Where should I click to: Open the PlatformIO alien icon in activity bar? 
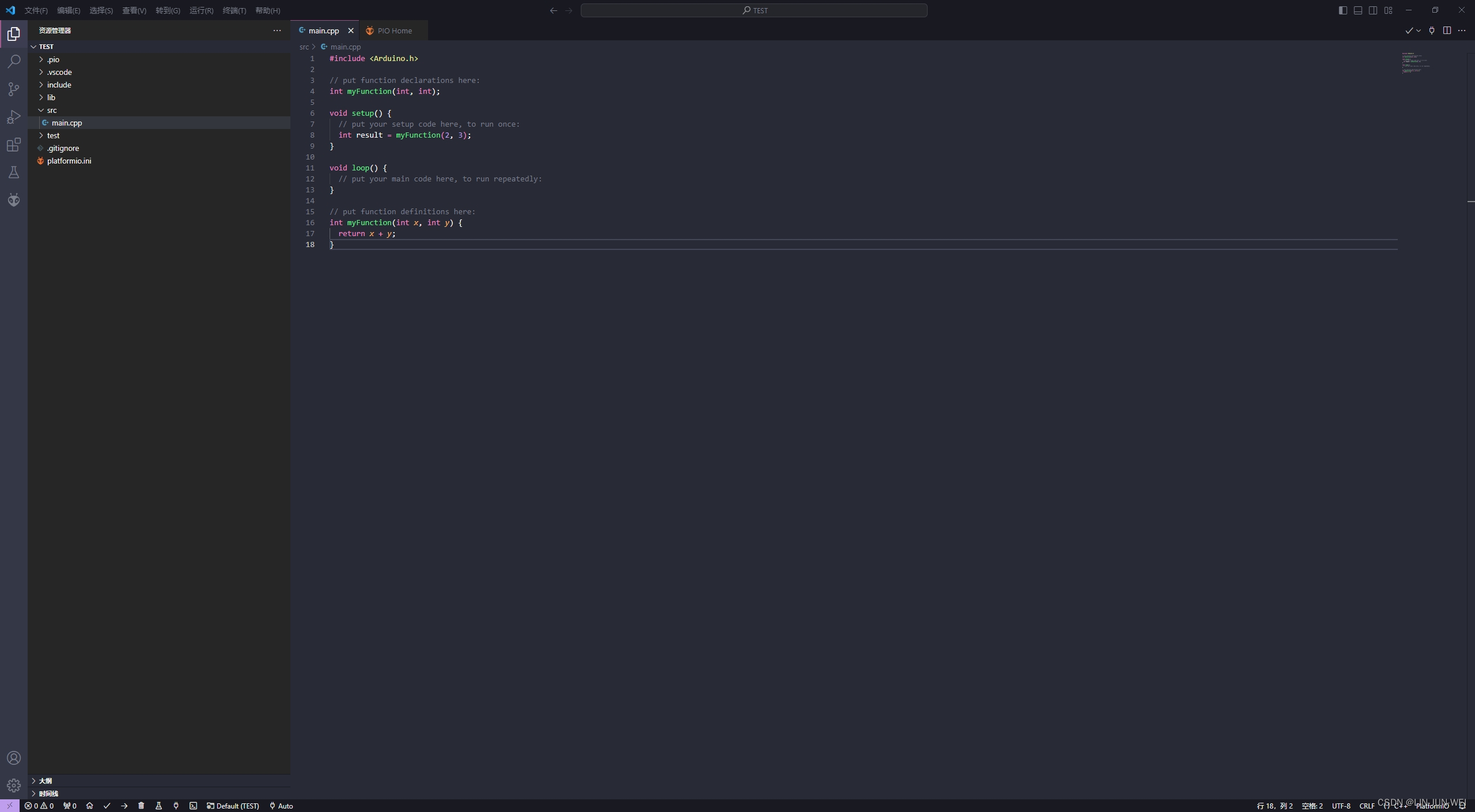tap(14, 200)
